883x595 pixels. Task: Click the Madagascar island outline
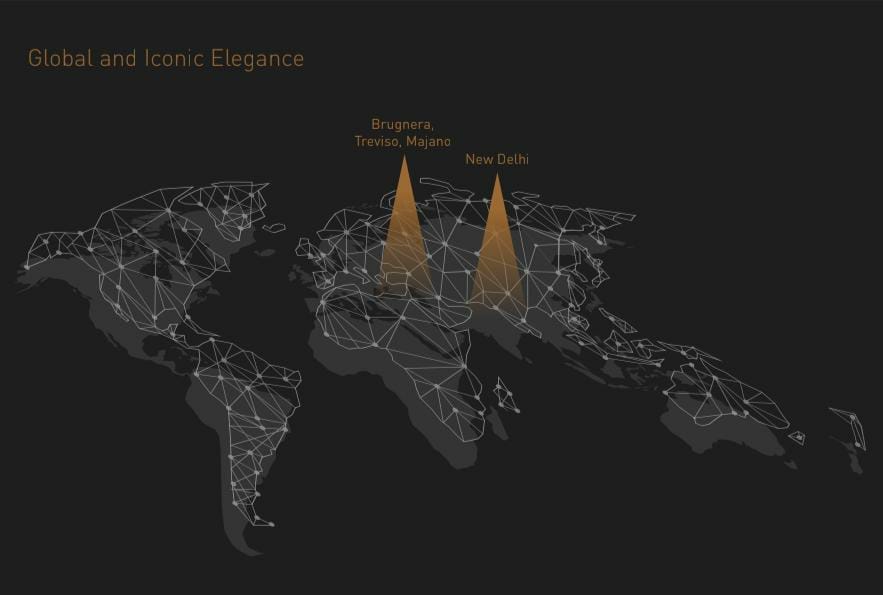(x=509, y=395)
